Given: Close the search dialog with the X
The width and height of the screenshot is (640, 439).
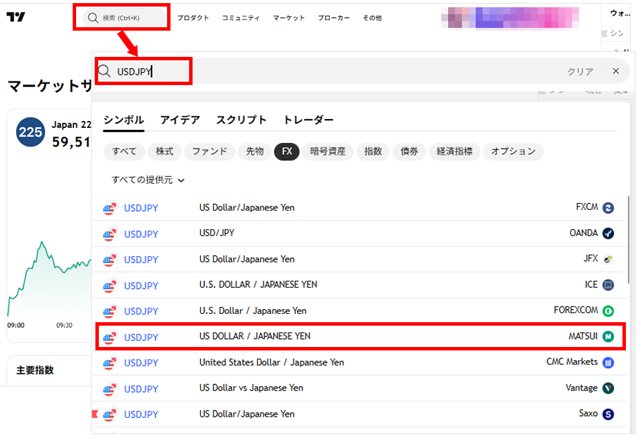Looking at the screenshot, I should coord(616,71).
